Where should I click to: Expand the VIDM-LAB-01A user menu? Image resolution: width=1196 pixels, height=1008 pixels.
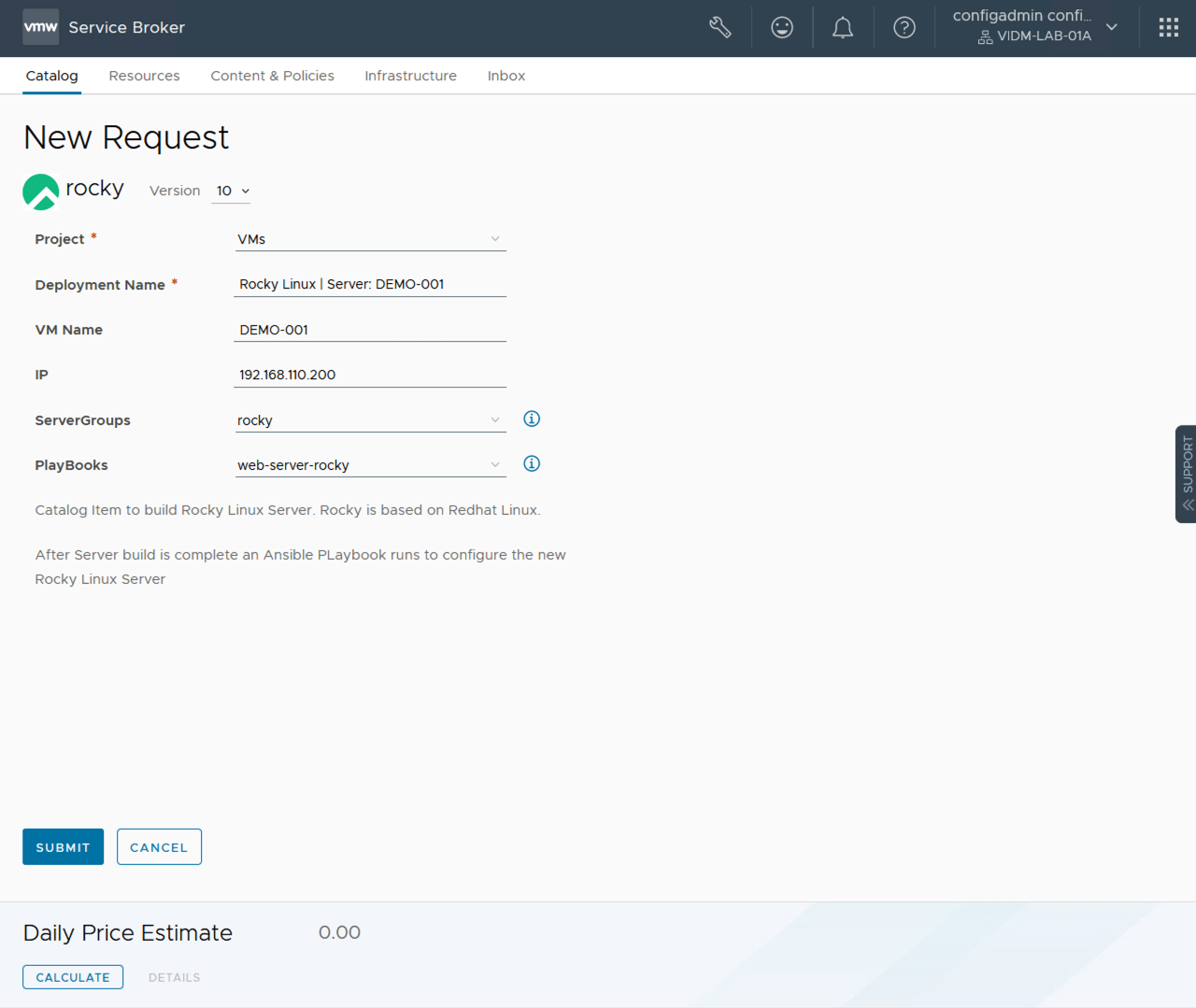(1111, 27)
